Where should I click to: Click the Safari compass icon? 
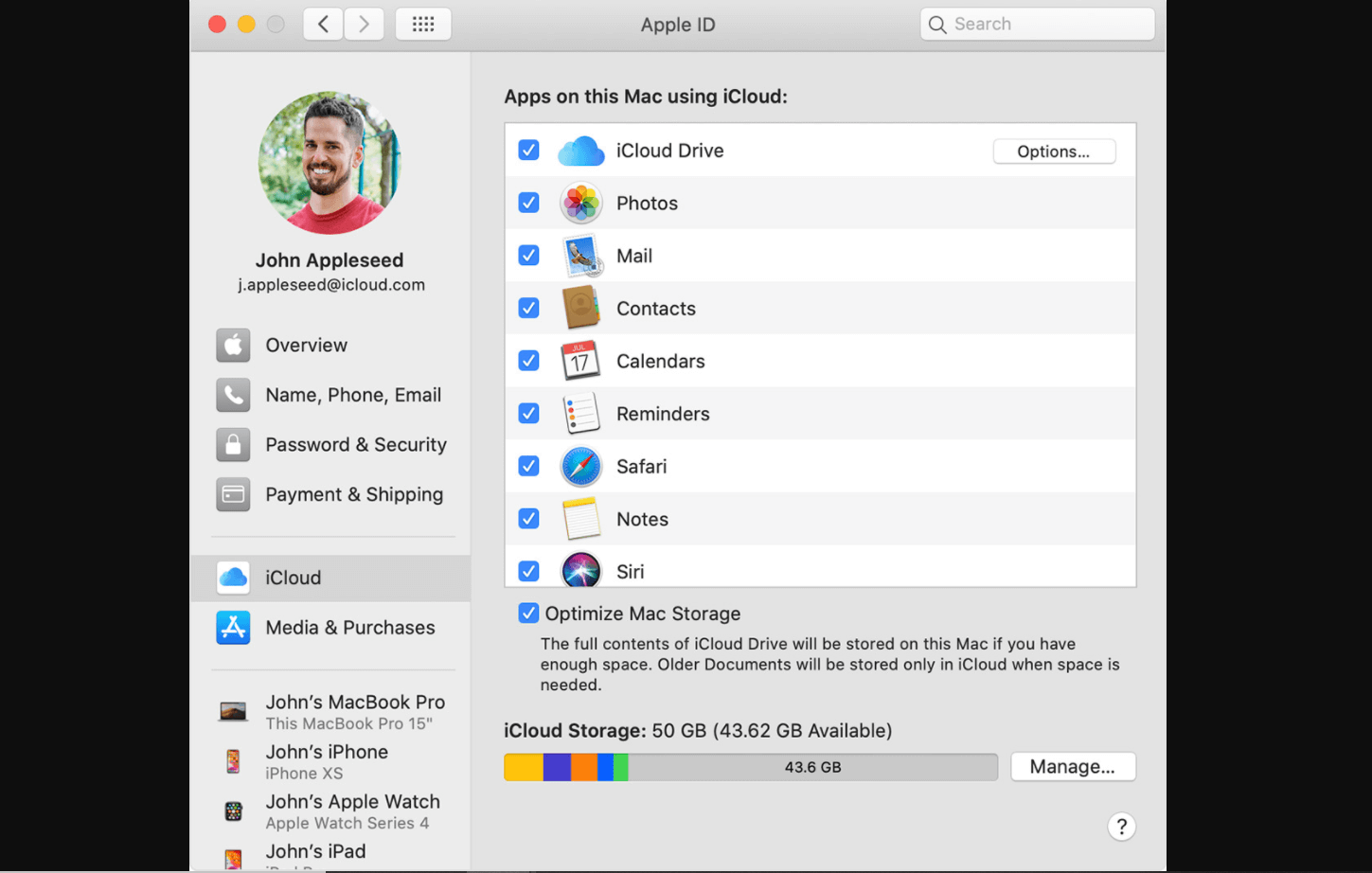(580, 467)
